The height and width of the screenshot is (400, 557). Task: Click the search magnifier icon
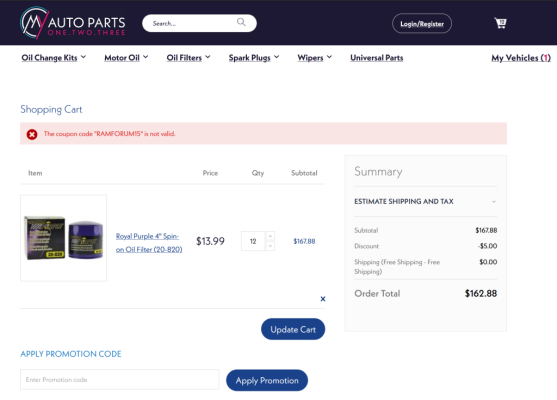pos(241,22)
